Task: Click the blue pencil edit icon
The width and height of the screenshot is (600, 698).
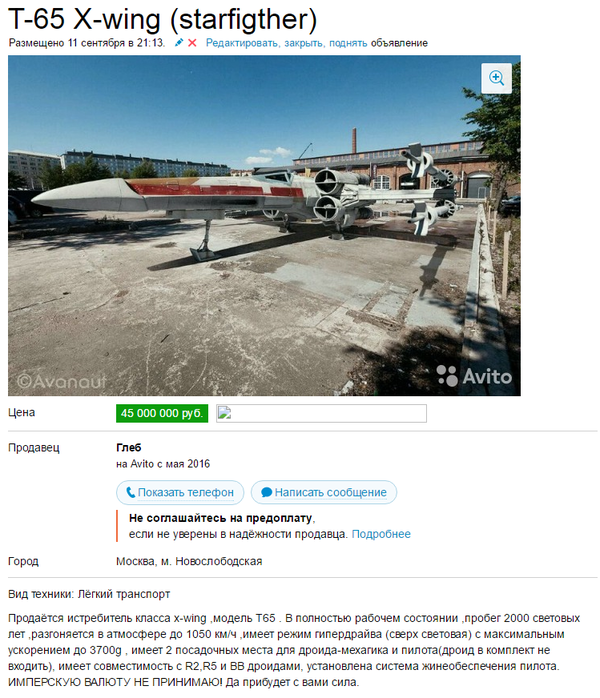Action: point(178,43)
